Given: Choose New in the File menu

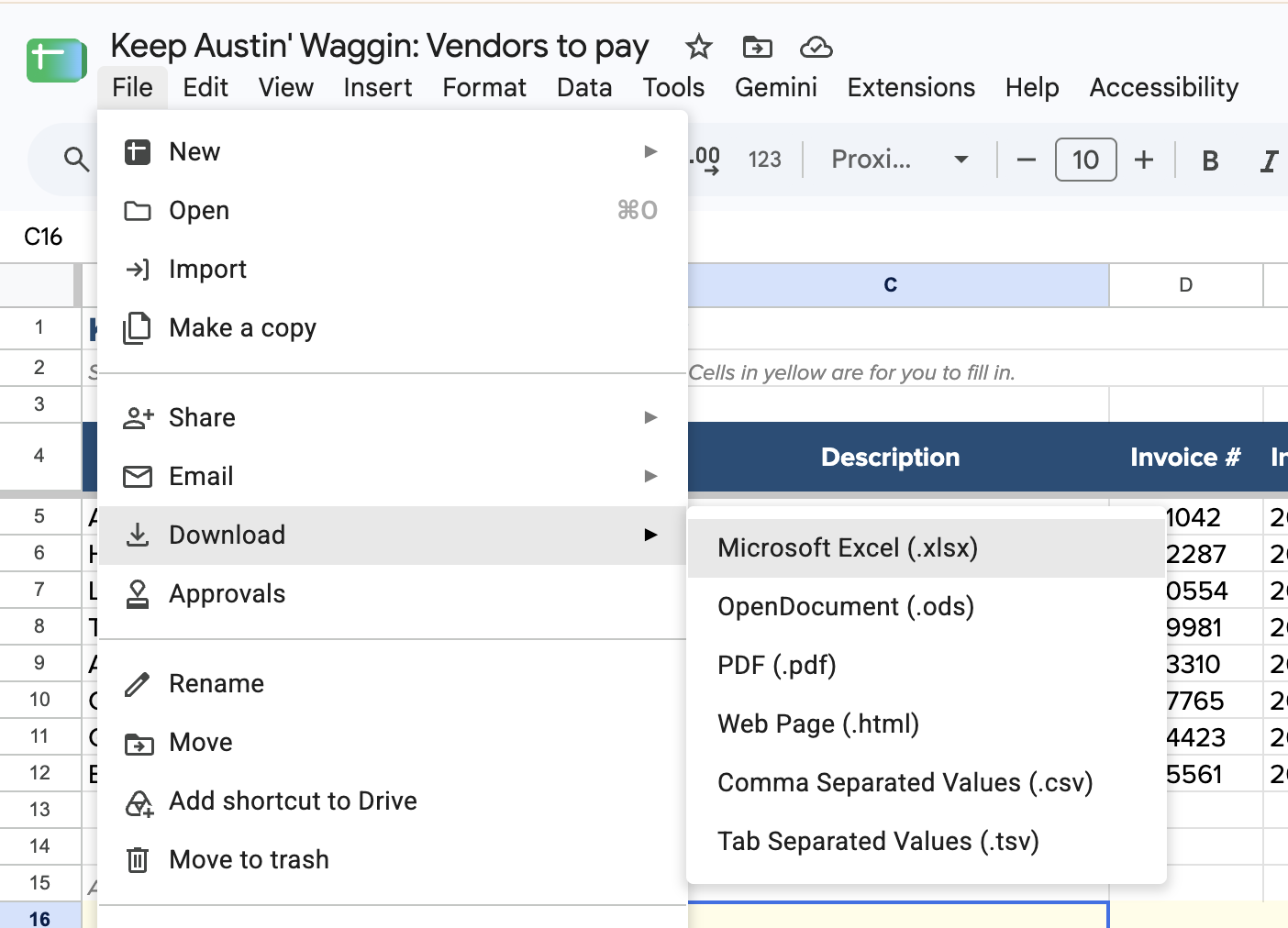Looking at the screenshot, I should 393,152.
